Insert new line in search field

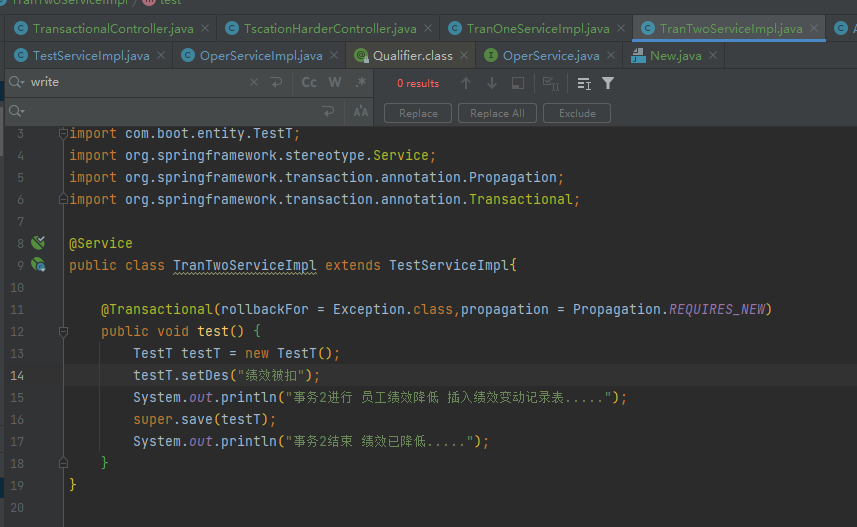click(x=276, y=82)
